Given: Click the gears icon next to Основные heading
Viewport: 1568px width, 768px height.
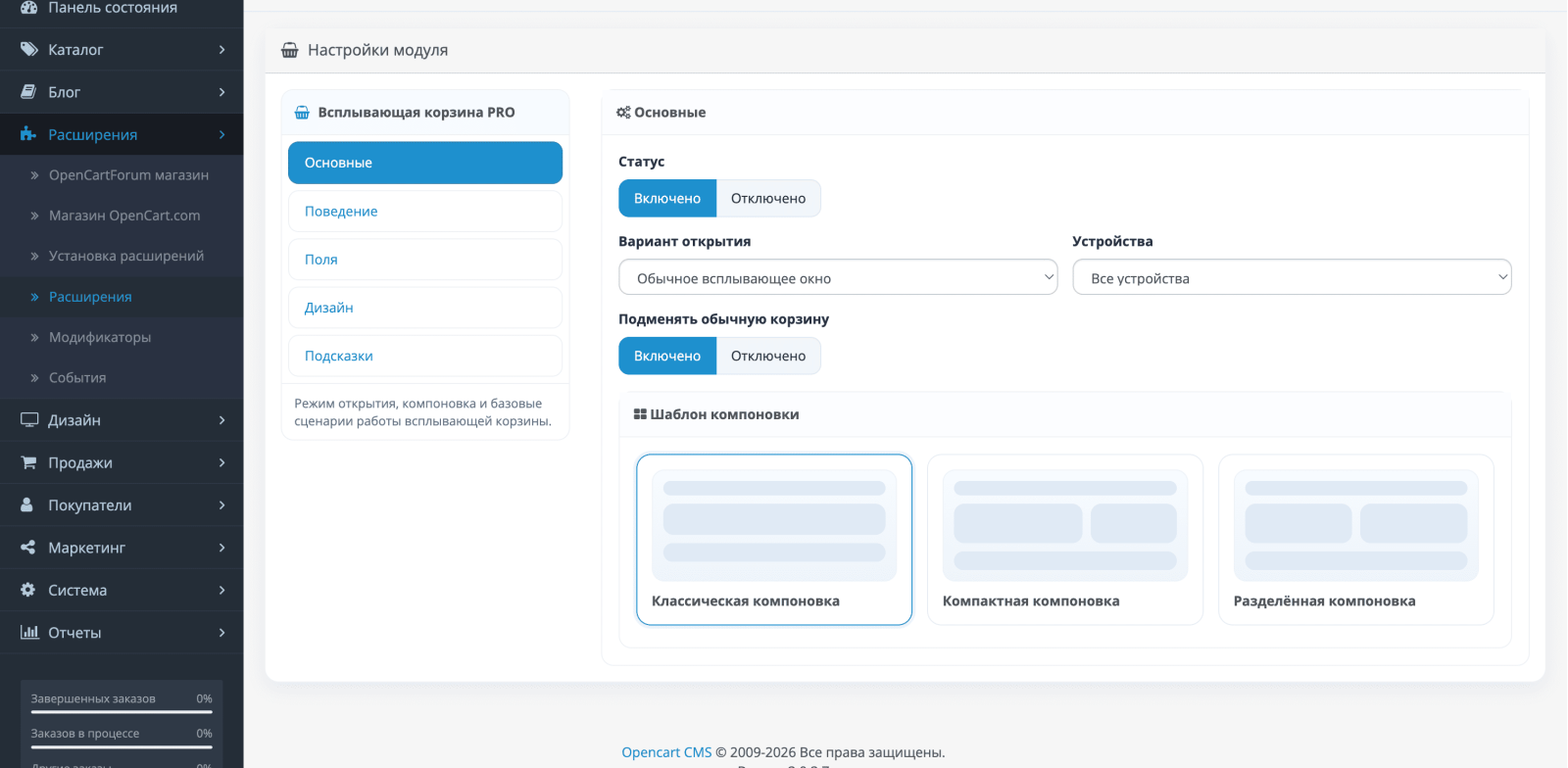Looking at the screenshot, I should point(623,113).
